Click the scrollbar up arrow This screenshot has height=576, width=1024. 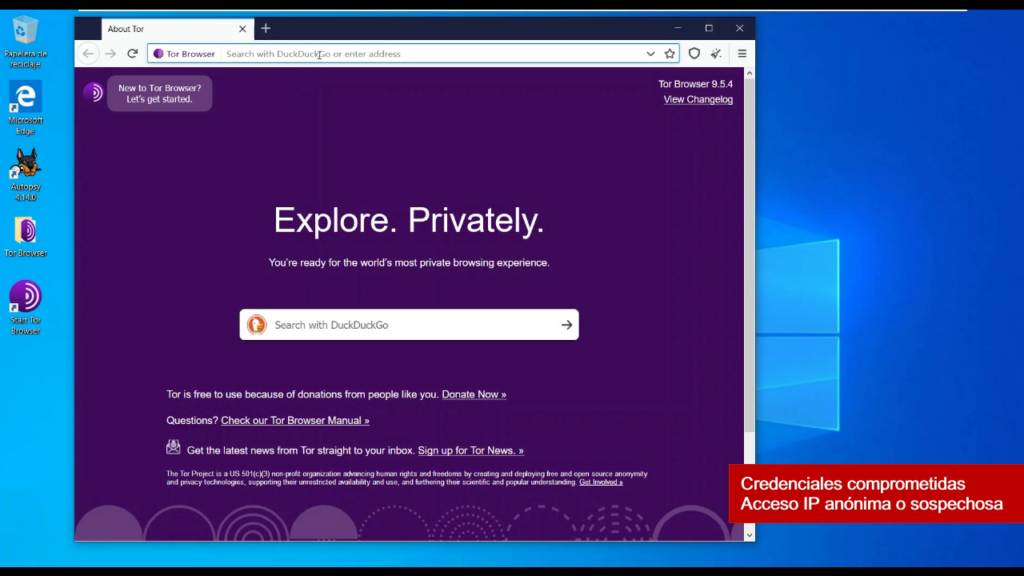click(x=749, y=73)
